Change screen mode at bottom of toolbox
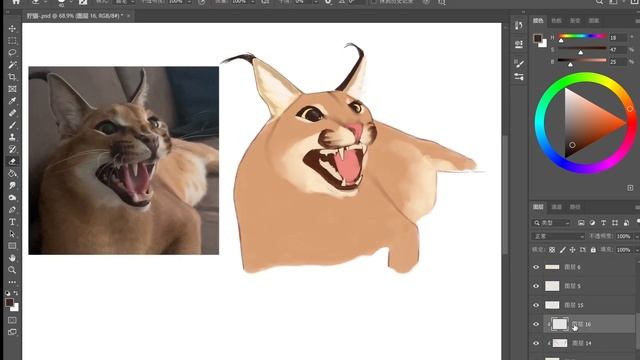Image resolution: width=640 pixels, height=360 pixels. click(x=12, y=332)
